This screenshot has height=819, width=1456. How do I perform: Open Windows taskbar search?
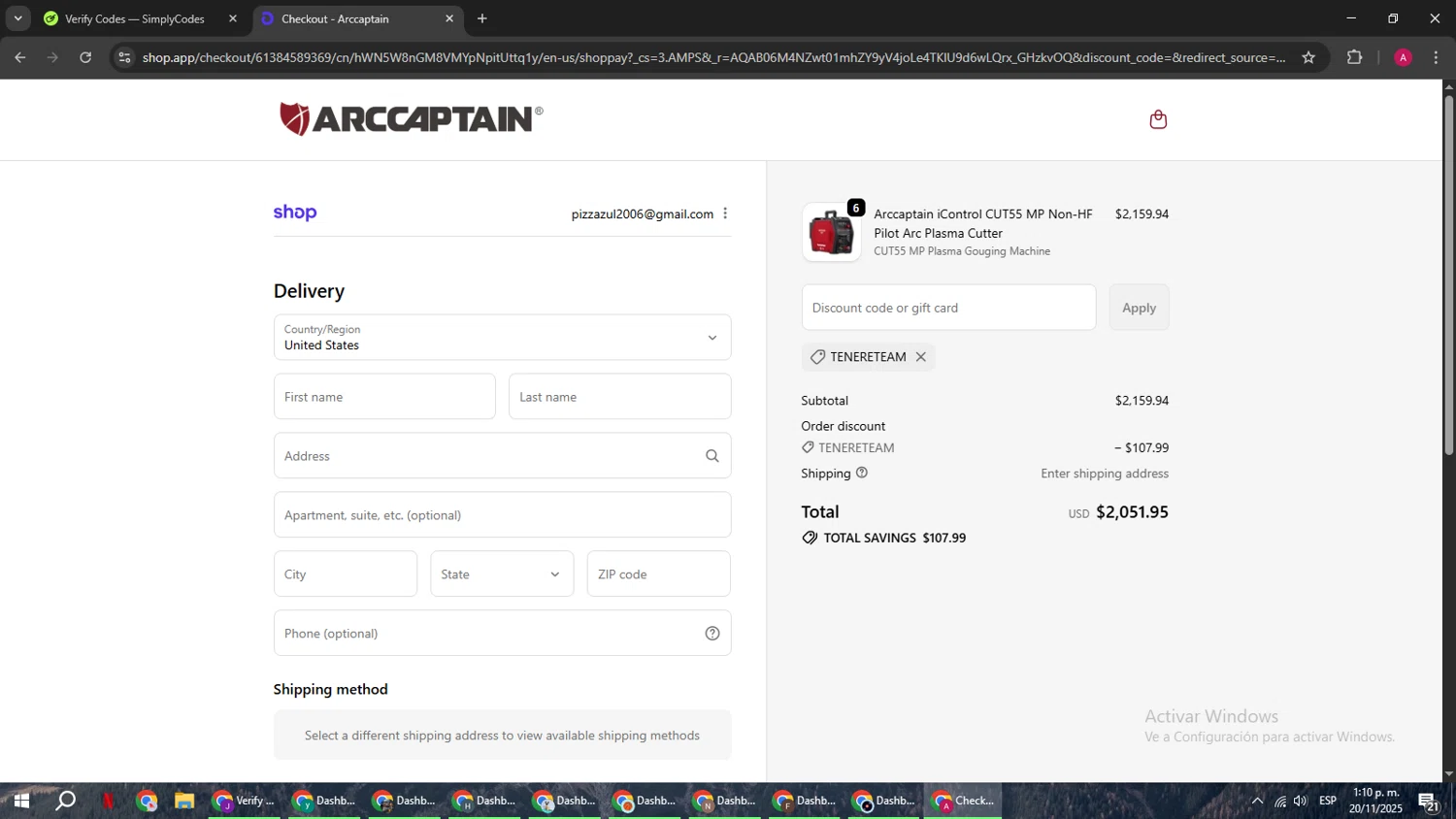(65, 802)
